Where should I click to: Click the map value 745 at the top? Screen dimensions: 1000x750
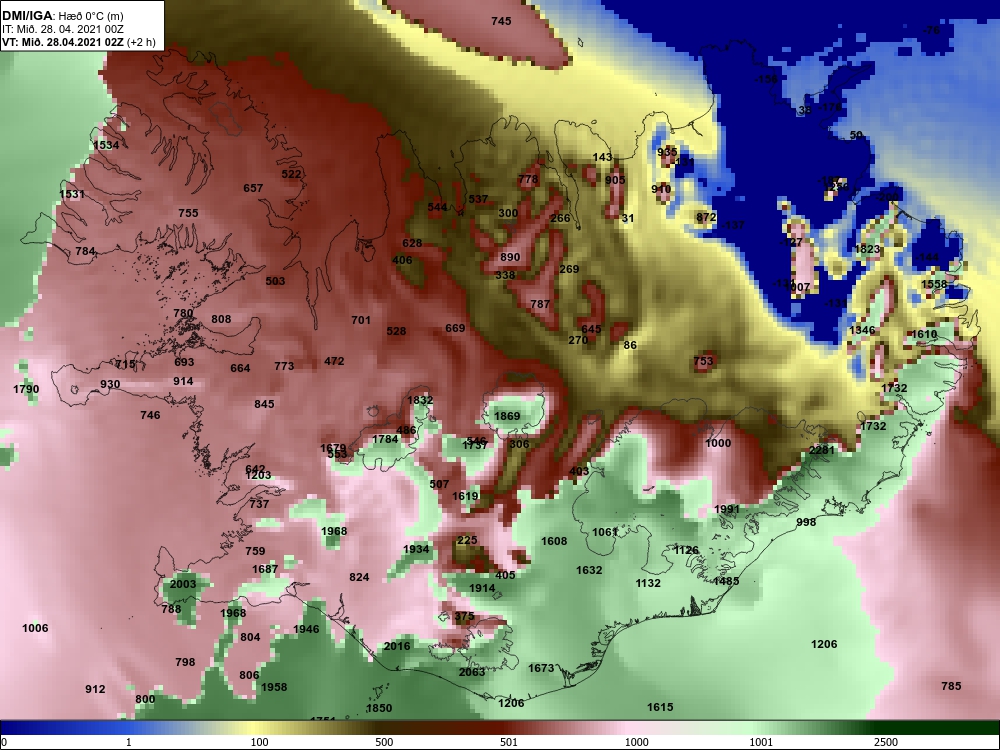(501, 21)
